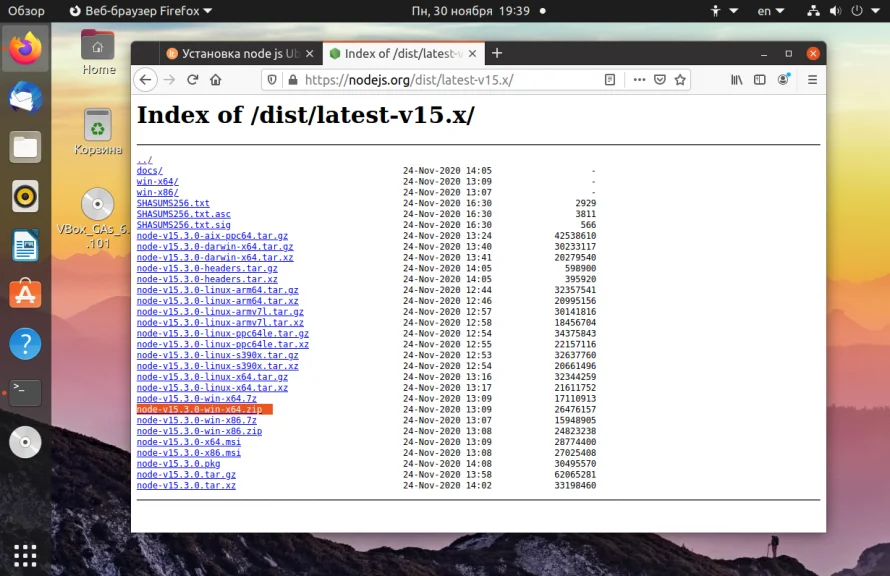
Task: Download node-v15.3.0-aix-ppc64.tar.gz
Action: [x=212, y=236]
